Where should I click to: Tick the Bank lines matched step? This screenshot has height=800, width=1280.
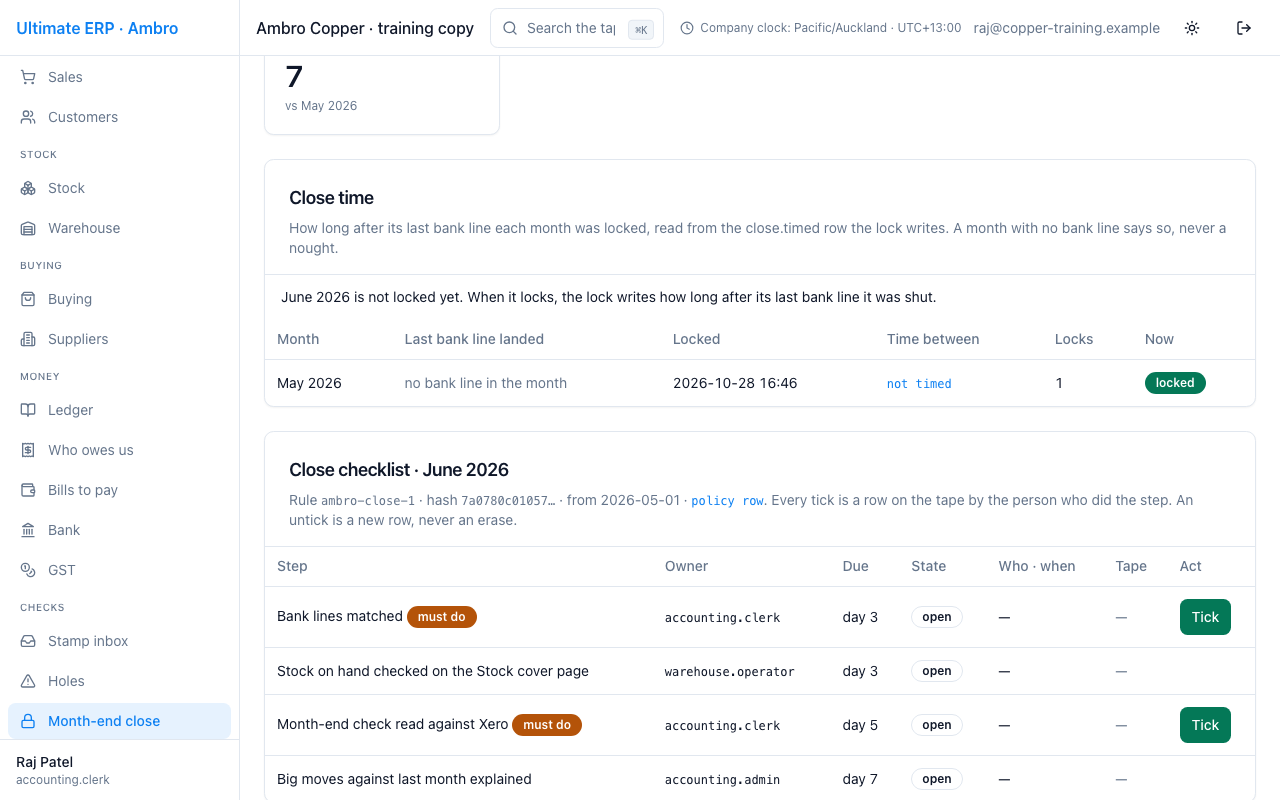coord(1205,617)
